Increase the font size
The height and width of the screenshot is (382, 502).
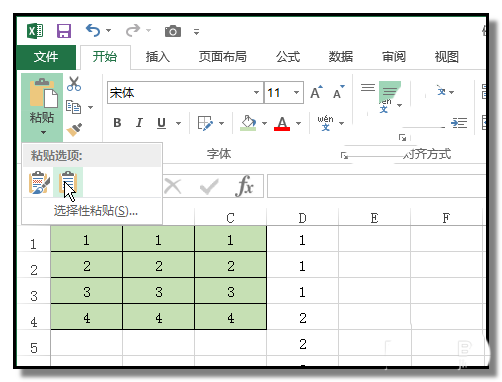(x=316, y=92)
